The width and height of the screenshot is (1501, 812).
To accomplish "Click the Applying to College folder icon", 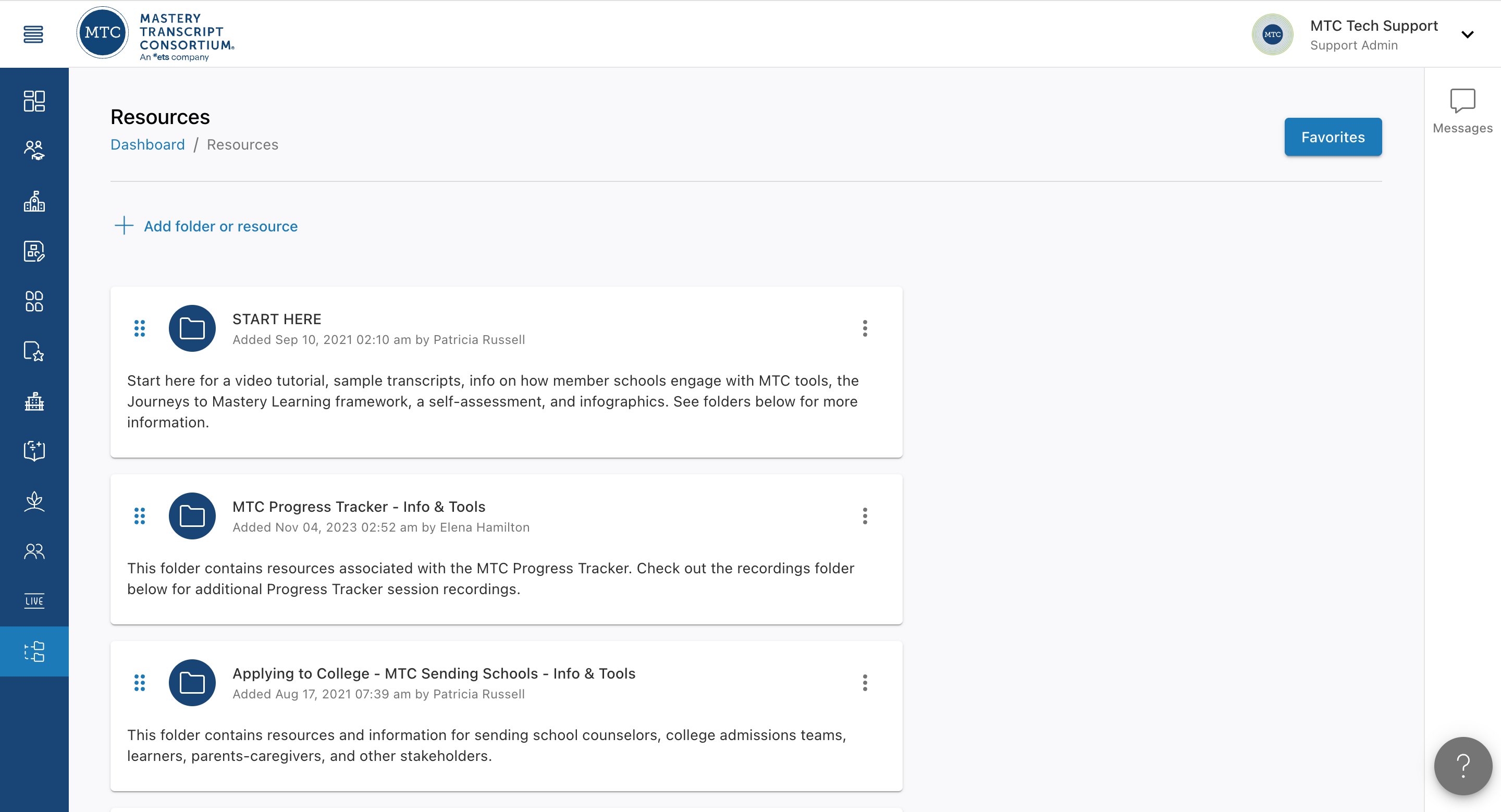I will click(x=192, y=683).
